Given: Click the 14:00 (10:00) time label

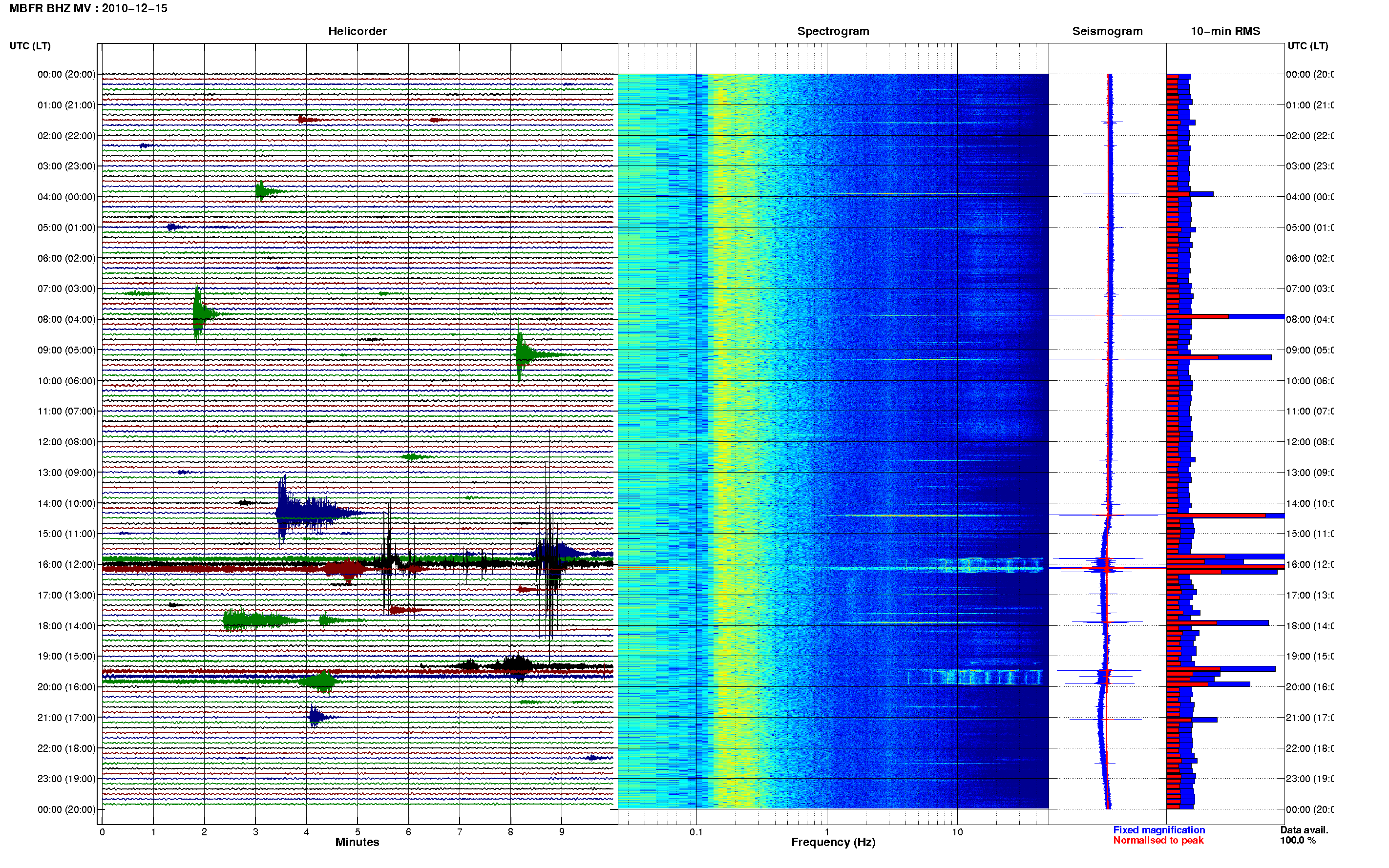Looking at the screenshot, I should pyautogui.click(x=66, y=503).
